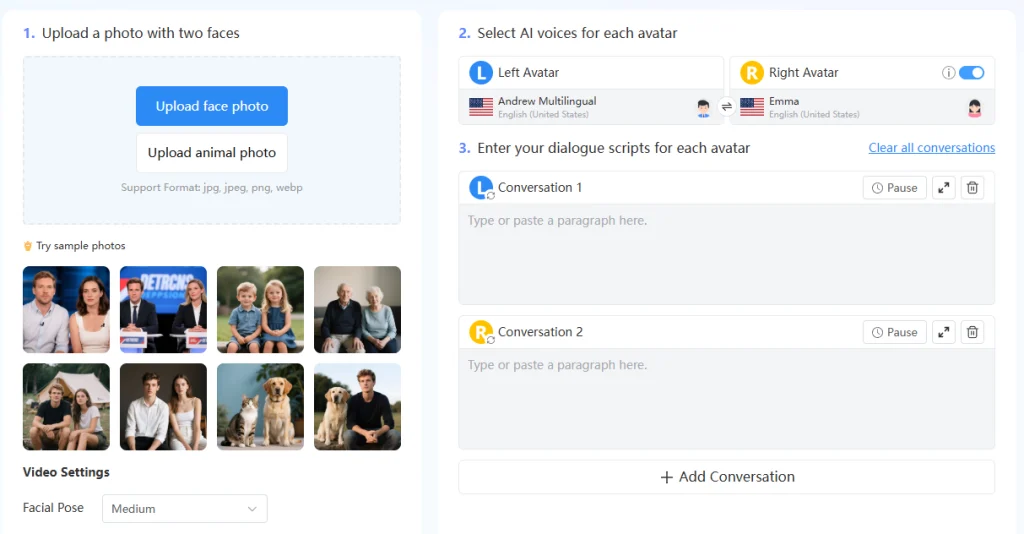Screen dimensions: 1024x534
Task: Click the R avatar icon in Conversation 2
Action: (x=481, y=332)
